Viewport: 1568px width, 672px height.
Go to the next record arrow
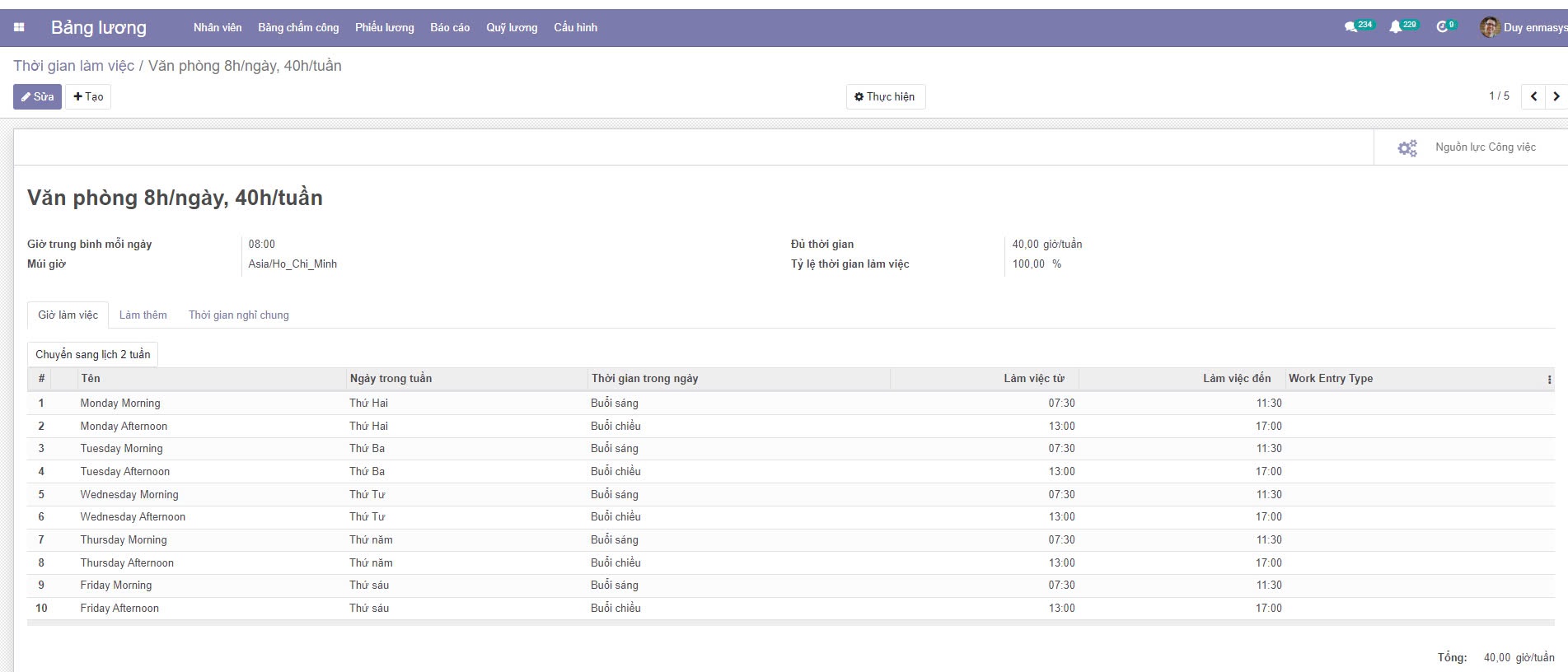click(x=1556, y=96)
